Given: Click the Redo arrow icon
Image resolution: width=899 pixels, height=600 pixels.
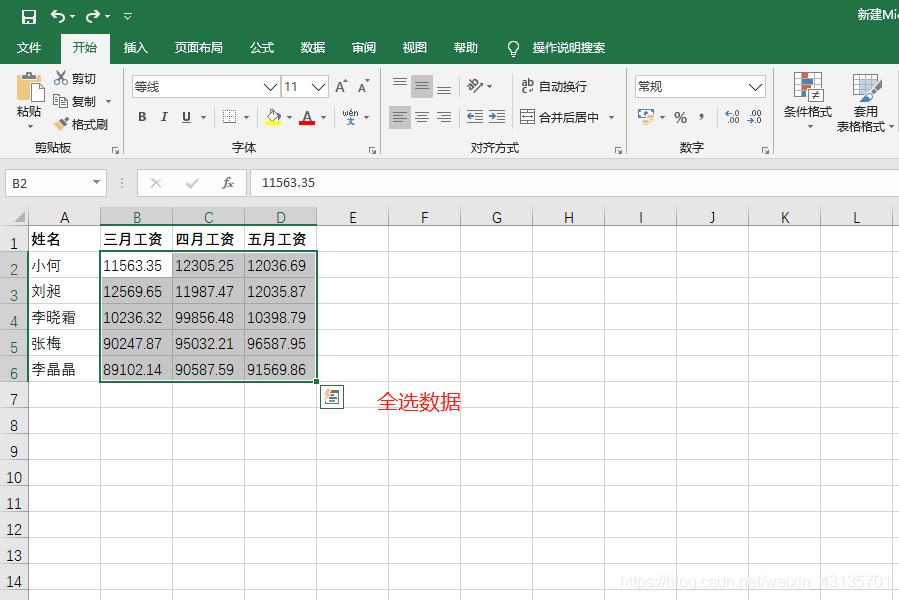Looking at the screenshot, I should point(93,16).
